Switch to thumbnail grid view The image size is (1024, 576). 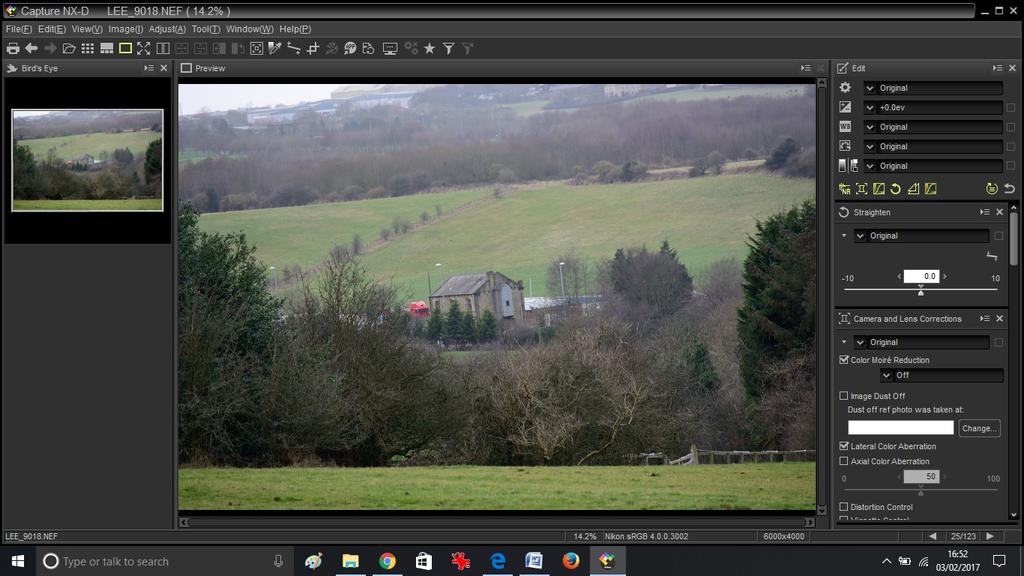(x=88, y=48)
